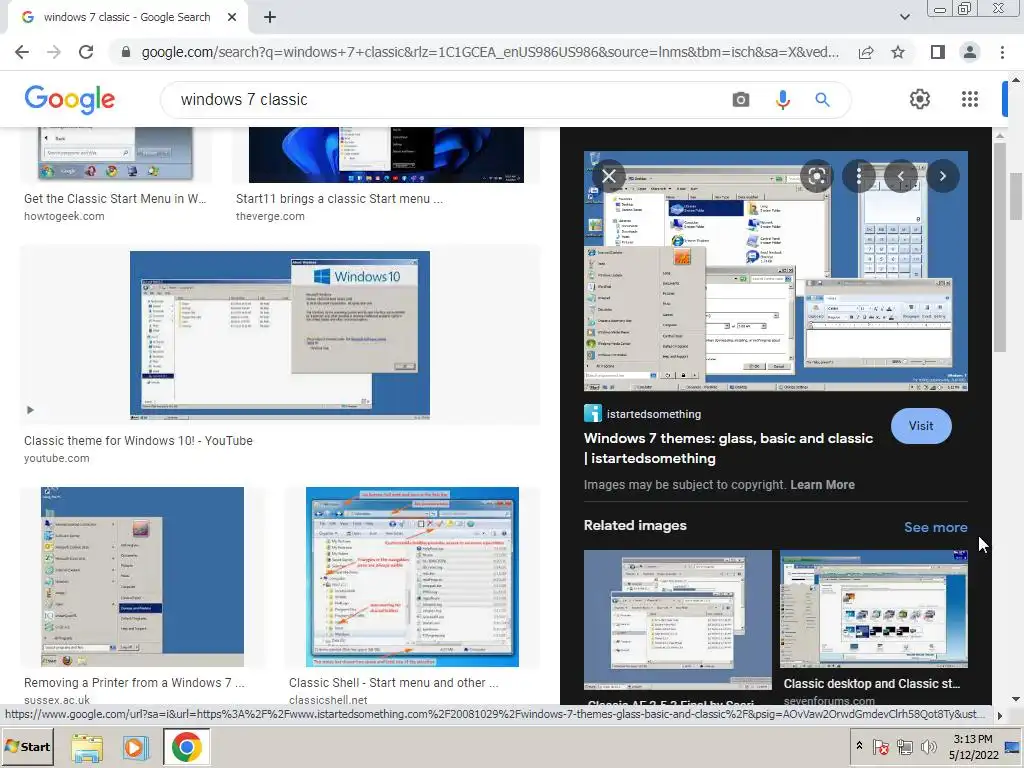
Task: Open the large Windows 7 classic preview
Action: (x=776, y=272)
